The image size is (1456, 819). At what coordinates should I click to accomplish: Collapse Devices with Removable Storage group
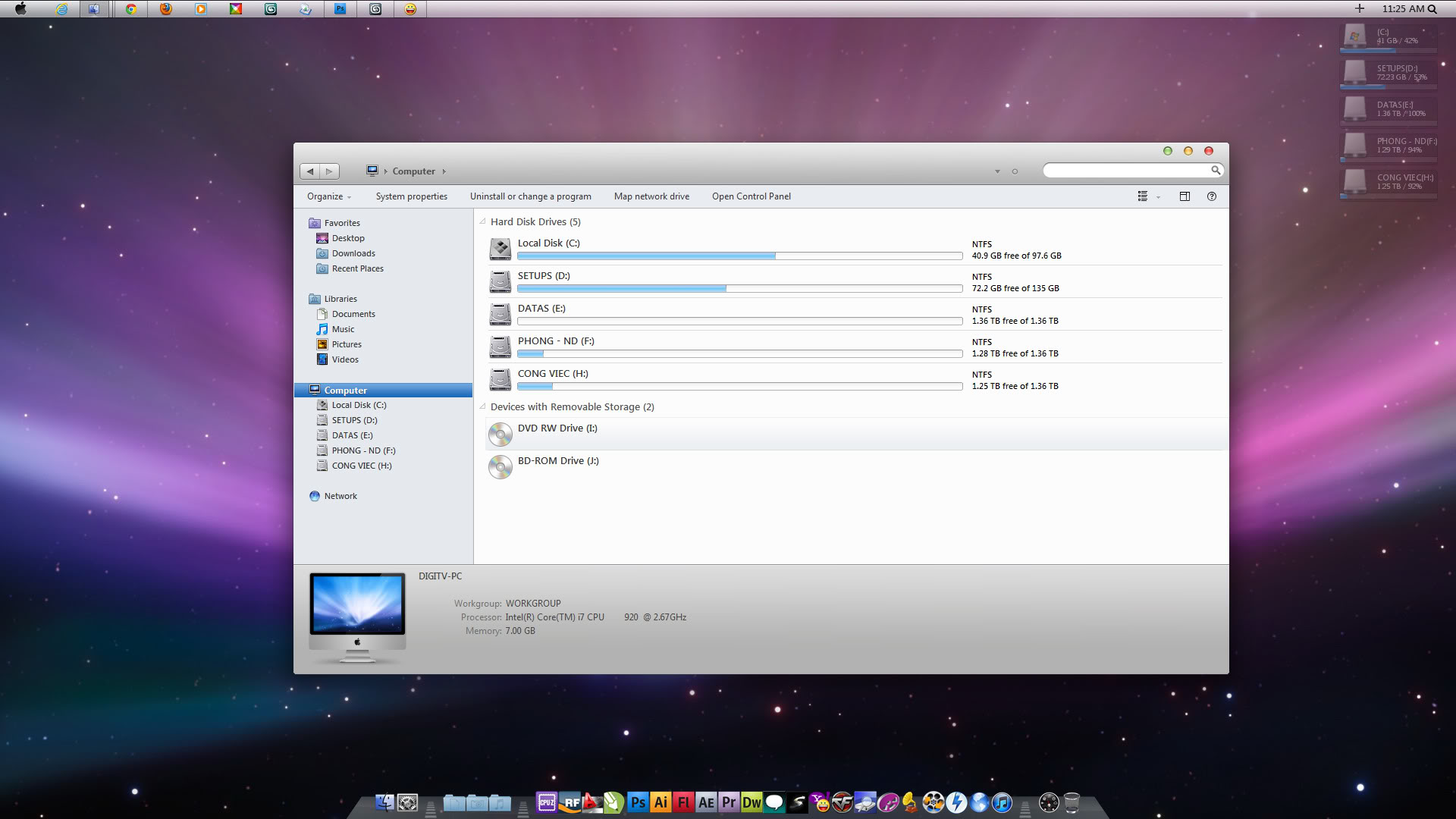point(482,406)
